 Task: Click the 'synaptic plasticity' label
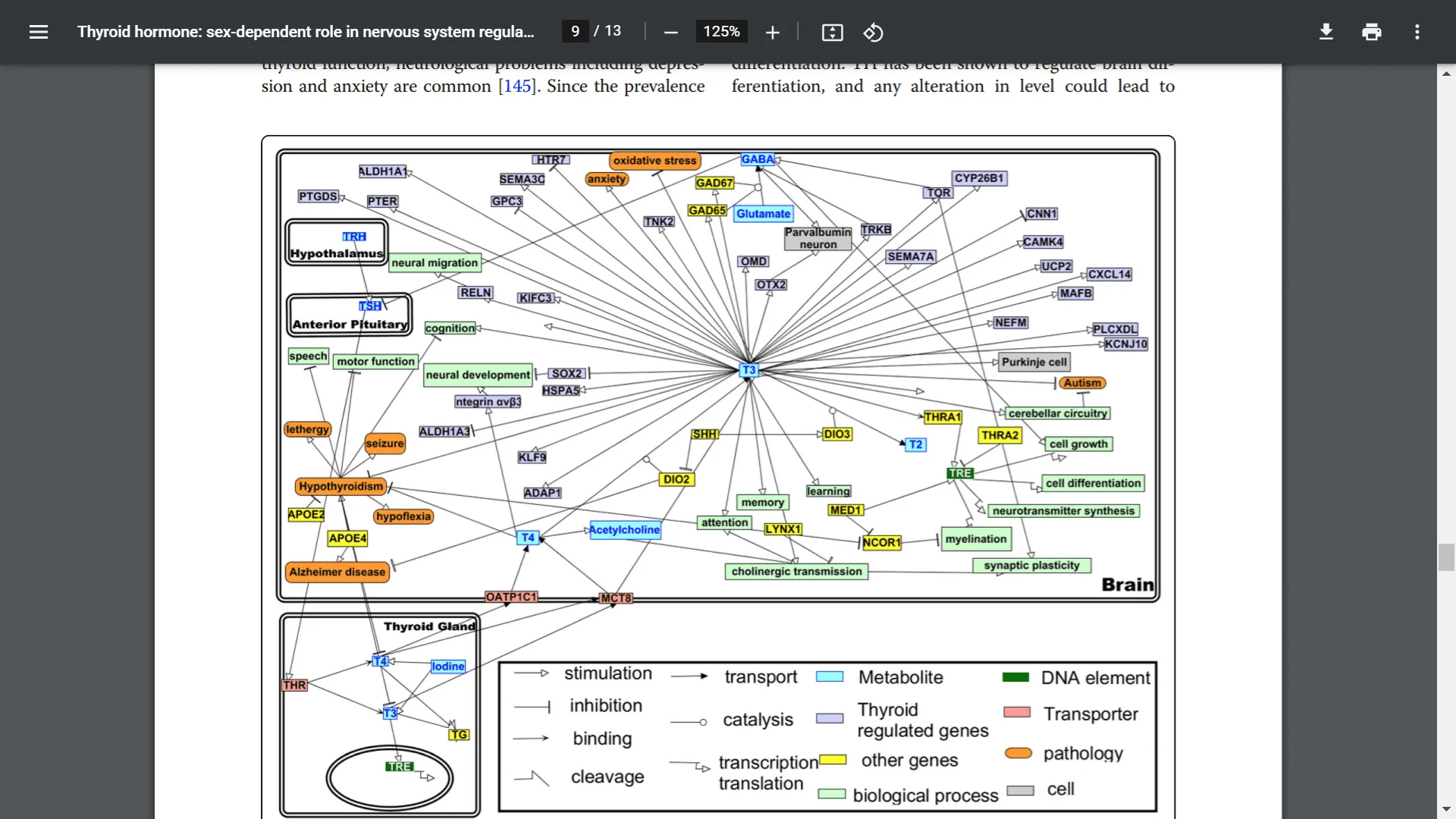coord(1031,565)
